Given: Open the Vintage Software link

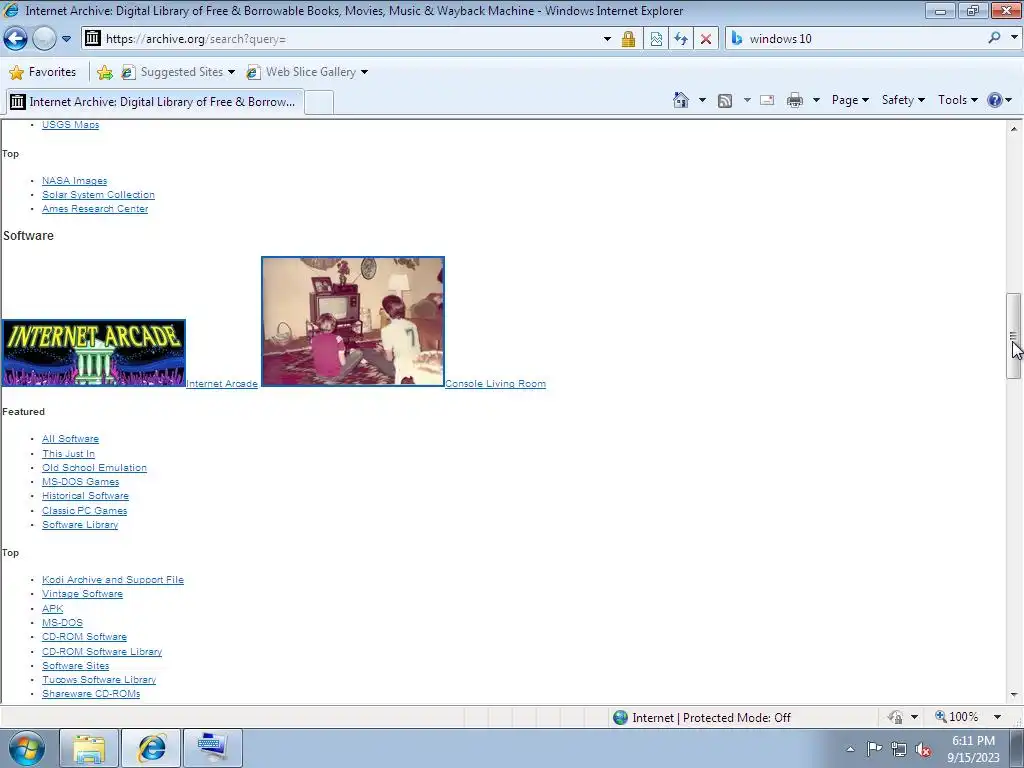Looking at the screenshot, I should click(82, 594).
